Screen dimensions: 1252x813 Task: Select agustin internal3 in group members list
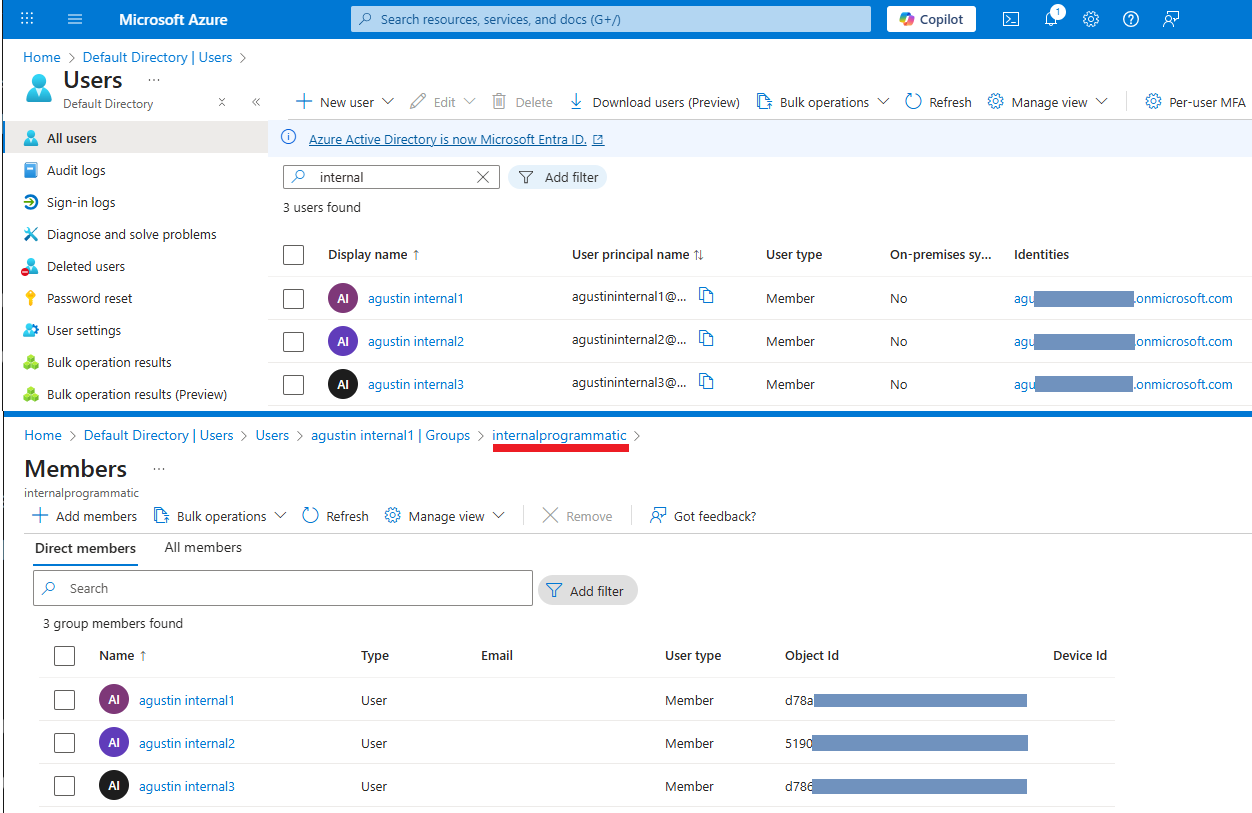click(x=64, y=786)
